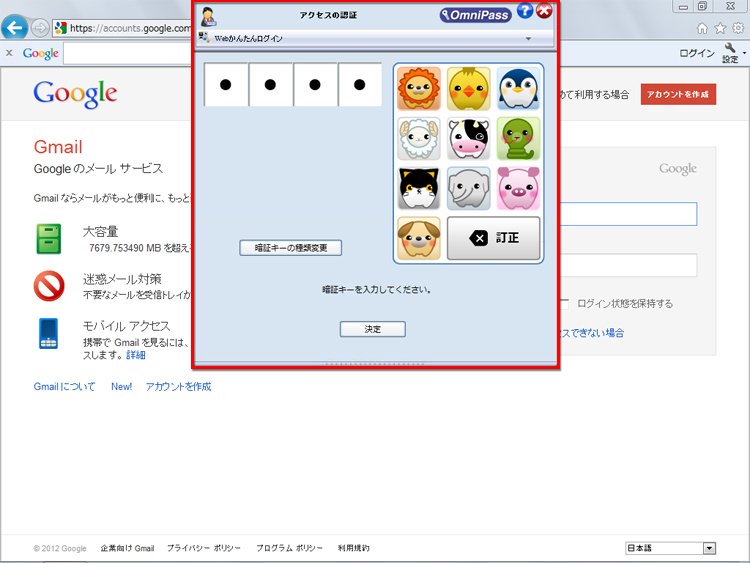Screen dimensions: 750x563
Task: Click the 訂正 correction button
Action: [494, 238]
